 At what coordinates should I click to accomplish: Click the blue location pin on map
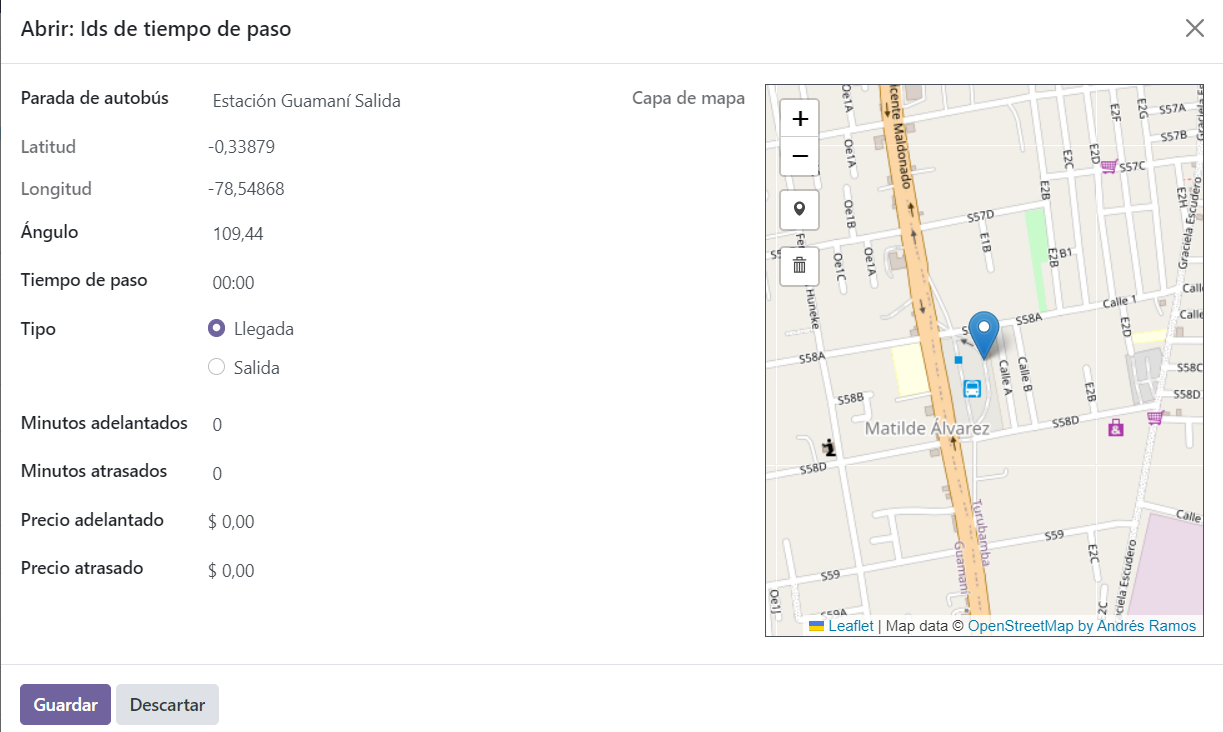pyautogui.click(x=985, y=336)
